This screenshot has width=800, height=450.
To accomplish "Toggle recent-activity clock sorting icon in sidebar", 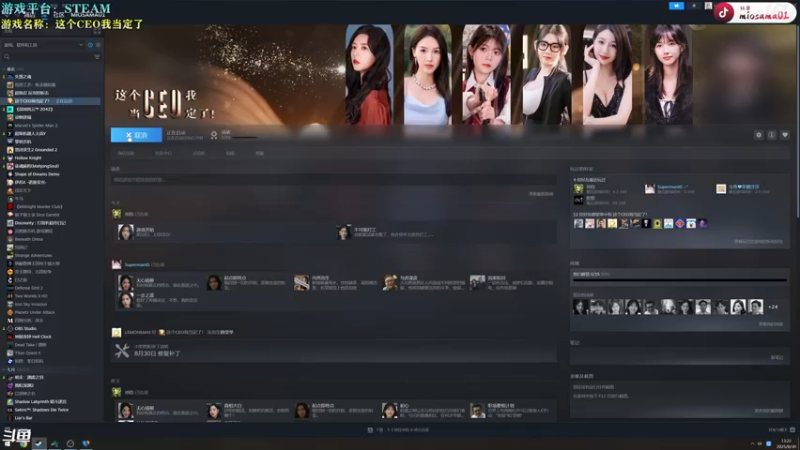I will coord(90,45).
